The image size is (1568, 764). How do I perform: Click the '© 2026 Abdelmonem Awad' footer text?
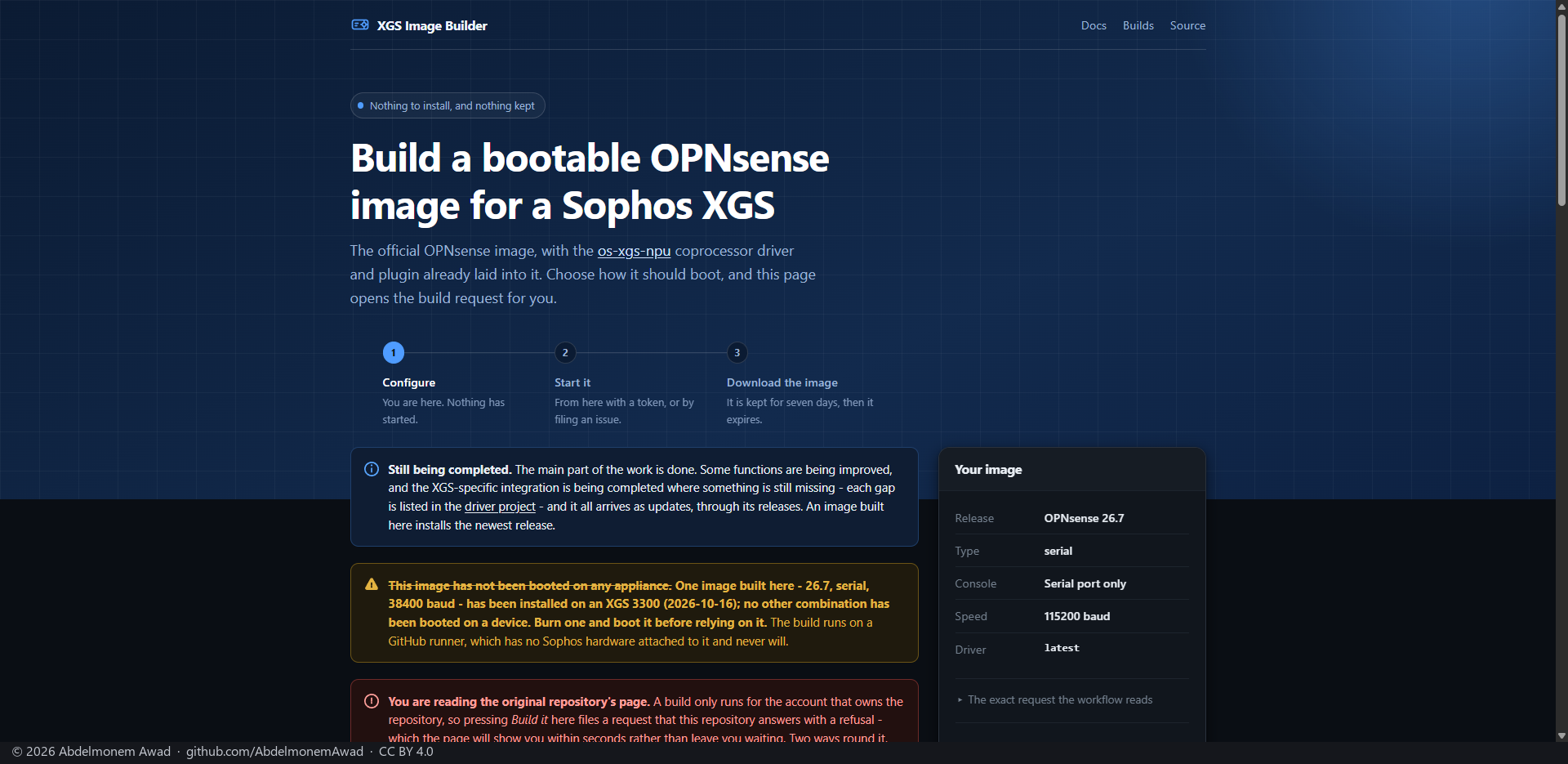point(91,752)
